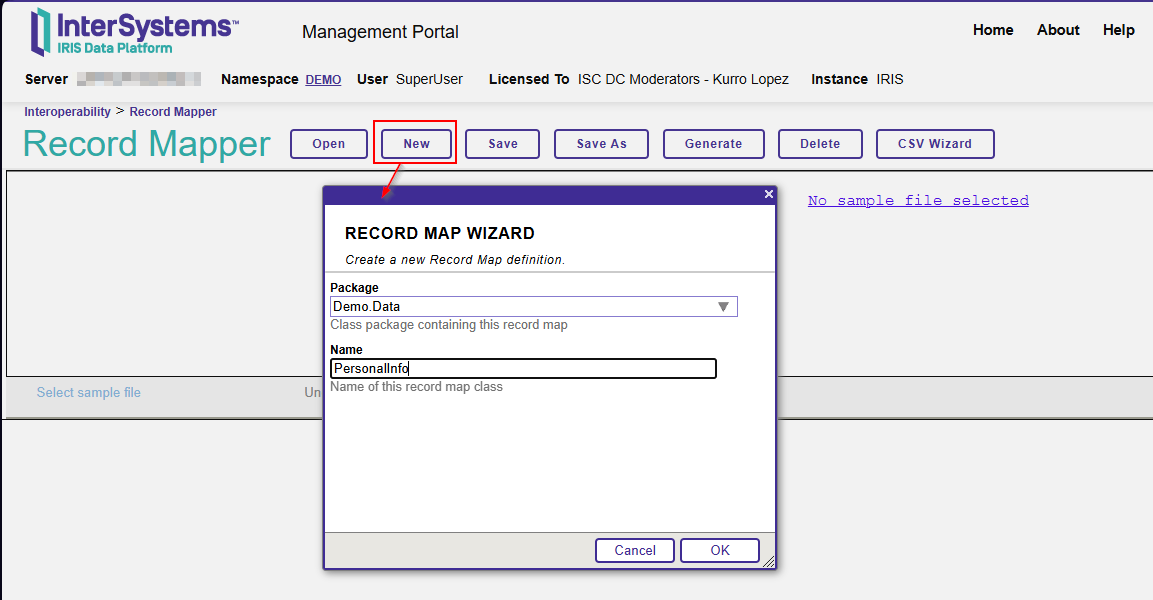
Task: Click the InterSystems IRIS logo
Action: coord(134,32)
